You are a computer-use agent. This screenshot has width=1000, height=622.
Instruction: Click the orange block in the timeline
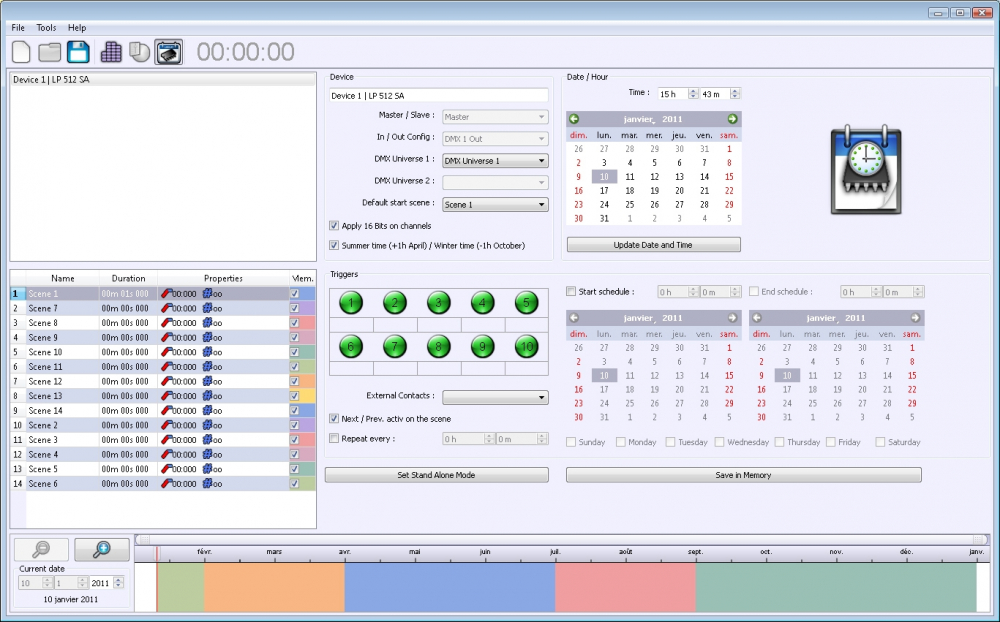(274, 587)
